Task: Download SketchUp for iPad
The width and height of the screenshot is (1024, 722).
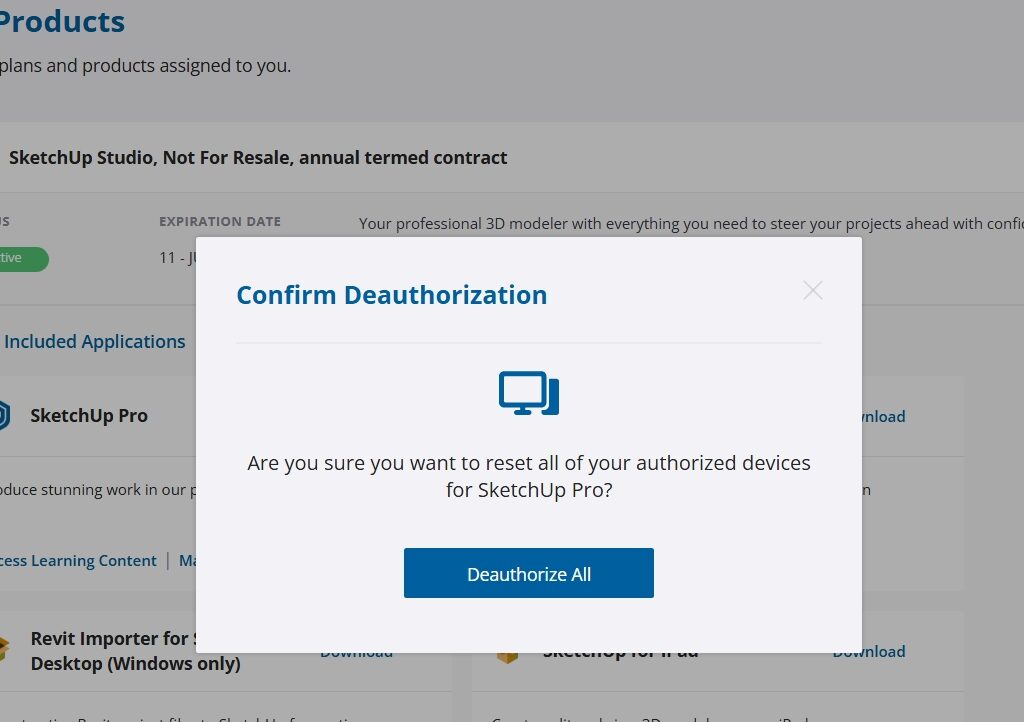Action: (868, 652)
